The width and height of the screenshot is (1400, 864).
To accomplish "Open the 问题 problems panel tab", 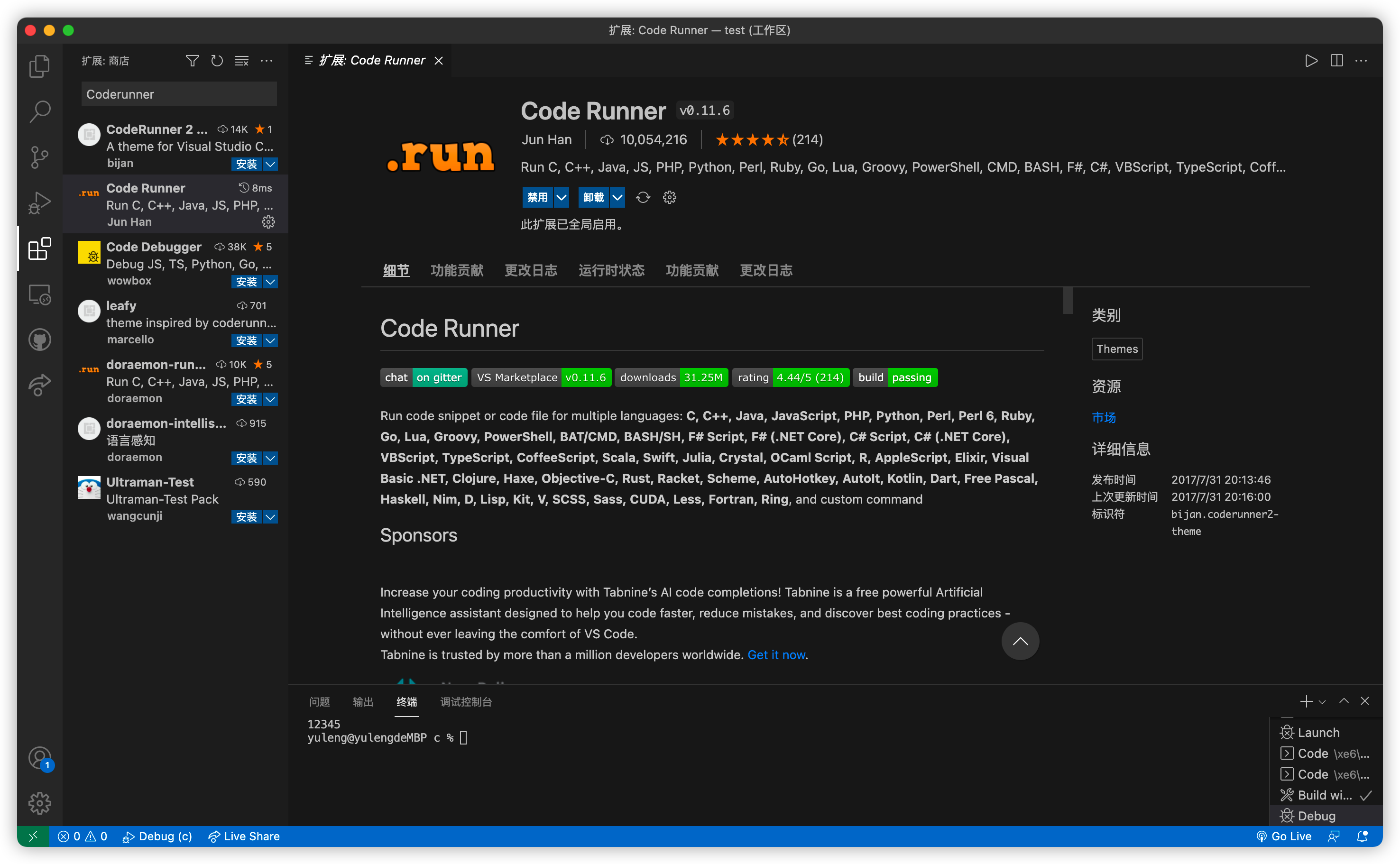I will tap(320, 702).
